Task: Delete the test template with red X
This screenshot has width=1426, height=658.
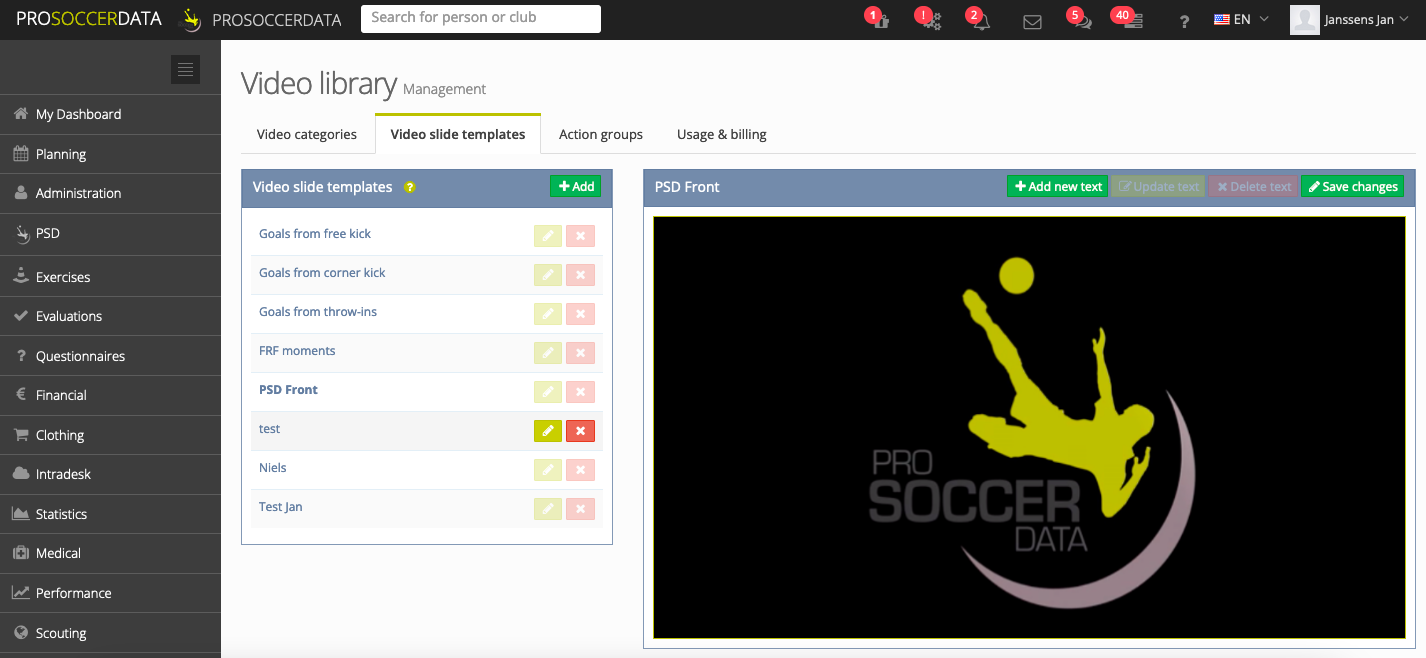Action: pos(580,431)
